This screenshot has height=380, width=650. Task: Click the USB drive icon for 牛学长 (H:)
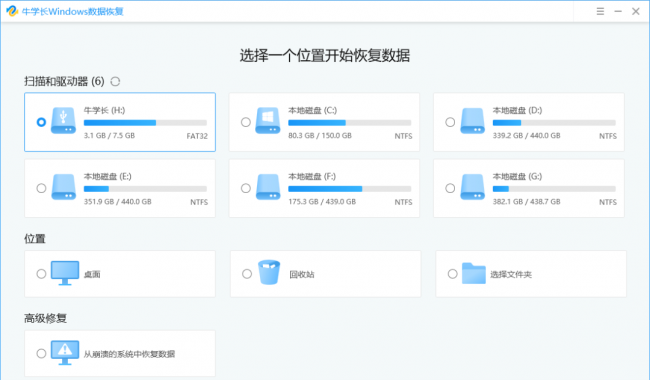(x=63, y=121)
